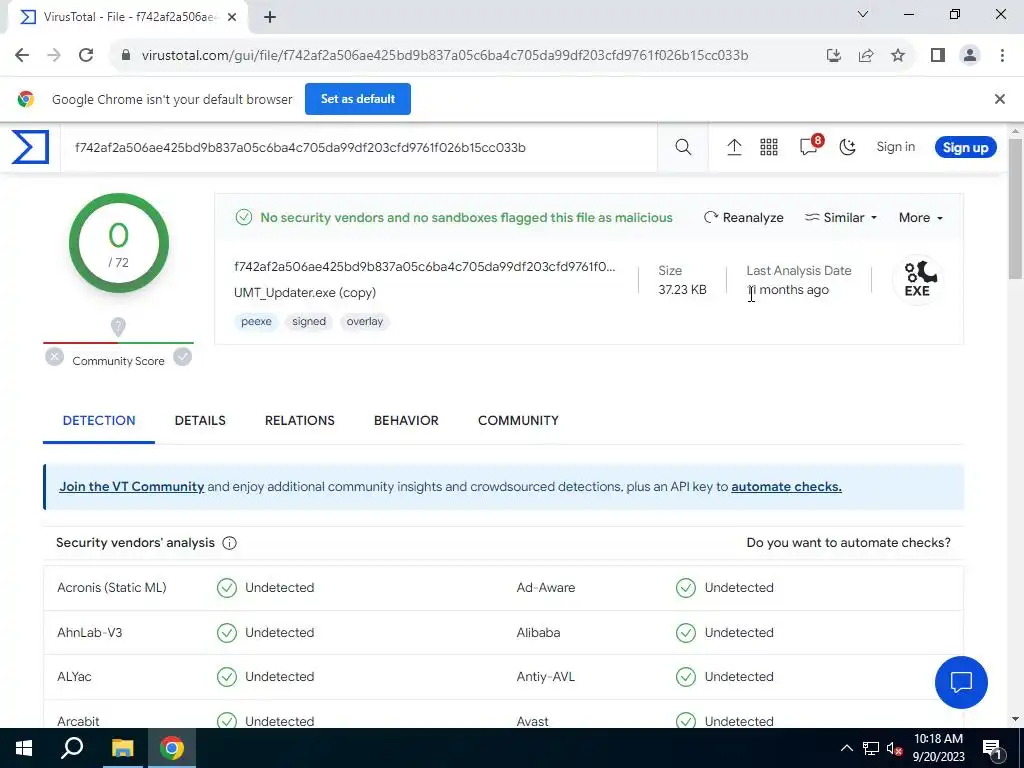Viewport: 1024px width, 768px height.
Task: Click the Security vendors' analysis info icon
Action: [229, 543]
